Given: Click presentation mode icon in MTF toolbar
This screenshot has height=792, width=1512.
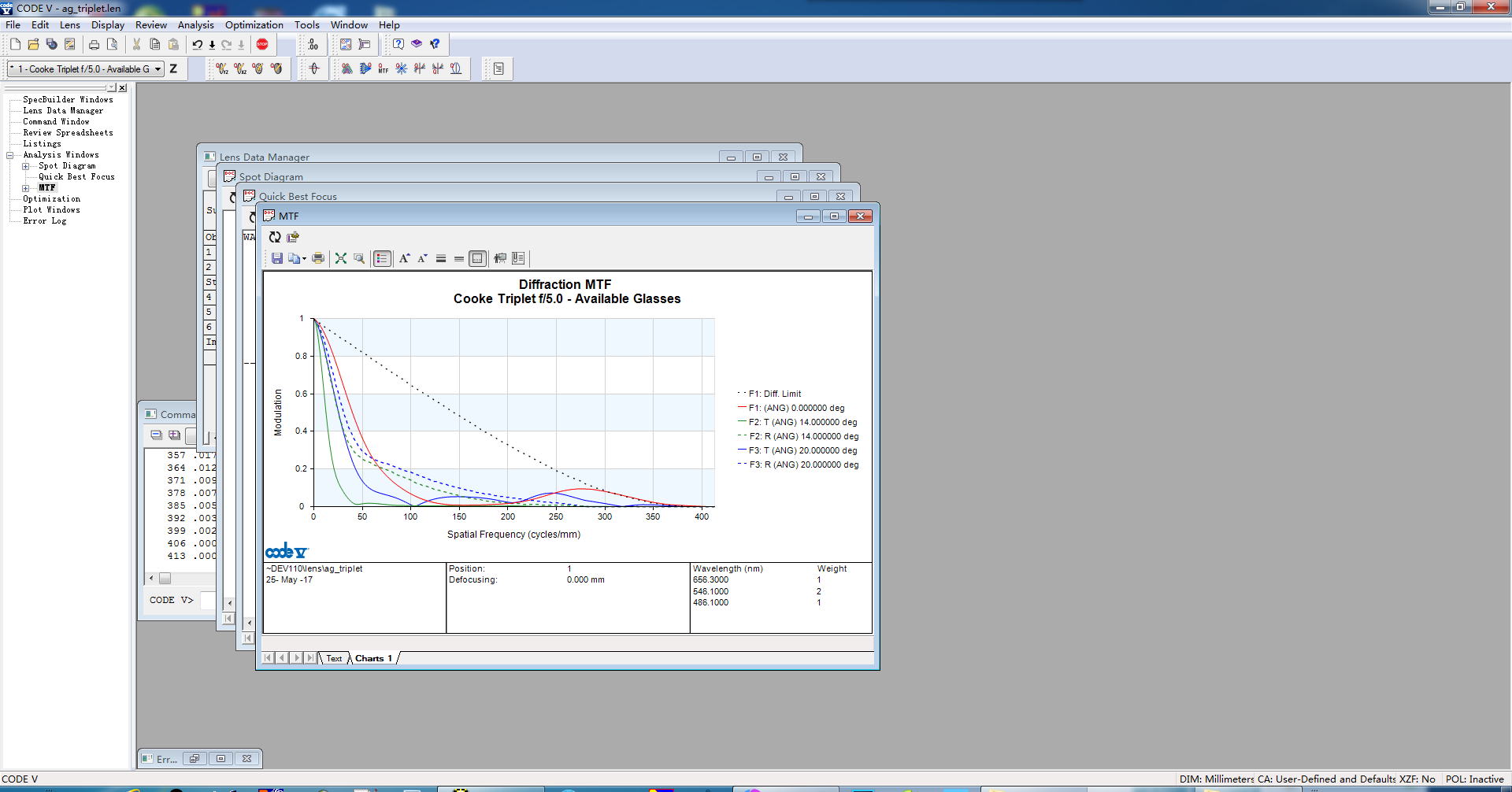Looking at the screenshot, I should pyautogui.click(x=499, y=258).
